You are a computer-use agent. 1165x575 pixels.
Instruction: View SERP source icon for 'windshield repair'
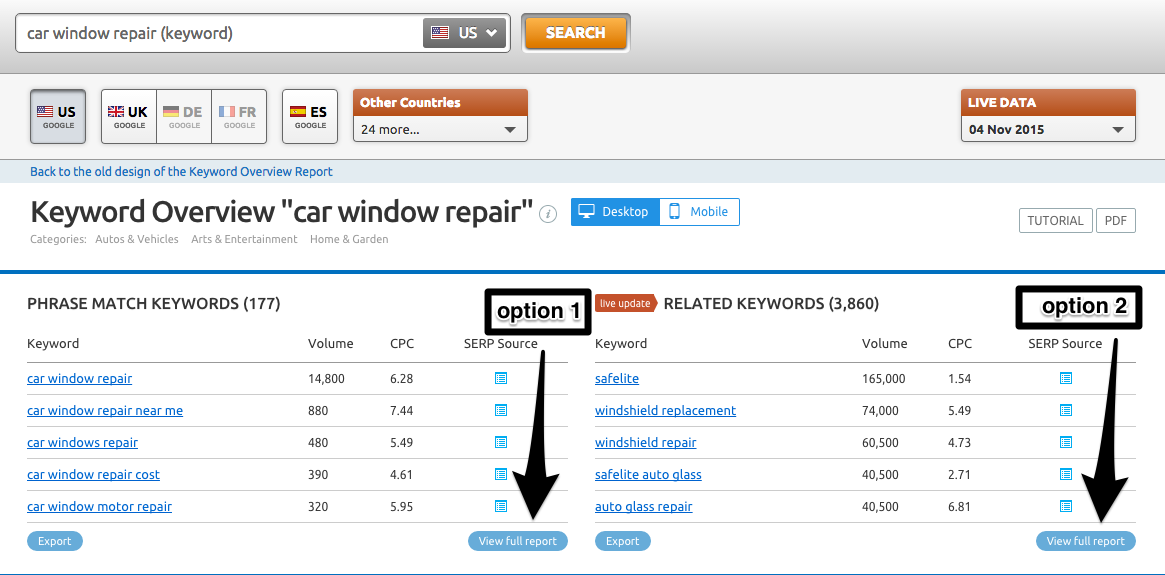click(x=1066, y=443)
